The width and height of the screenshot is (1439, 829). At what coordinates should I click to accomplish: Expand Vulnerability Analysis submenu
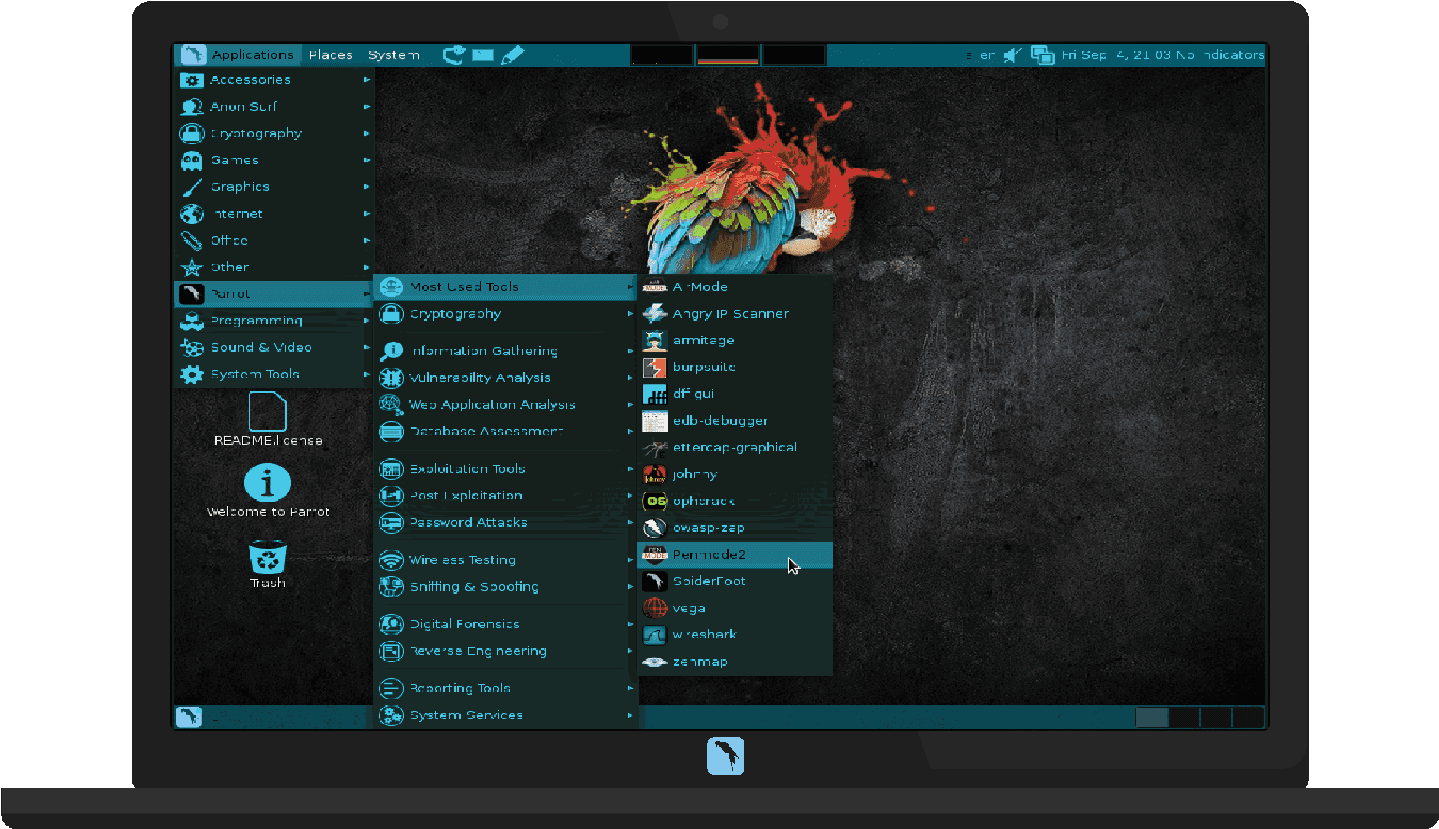pos(506,378)
